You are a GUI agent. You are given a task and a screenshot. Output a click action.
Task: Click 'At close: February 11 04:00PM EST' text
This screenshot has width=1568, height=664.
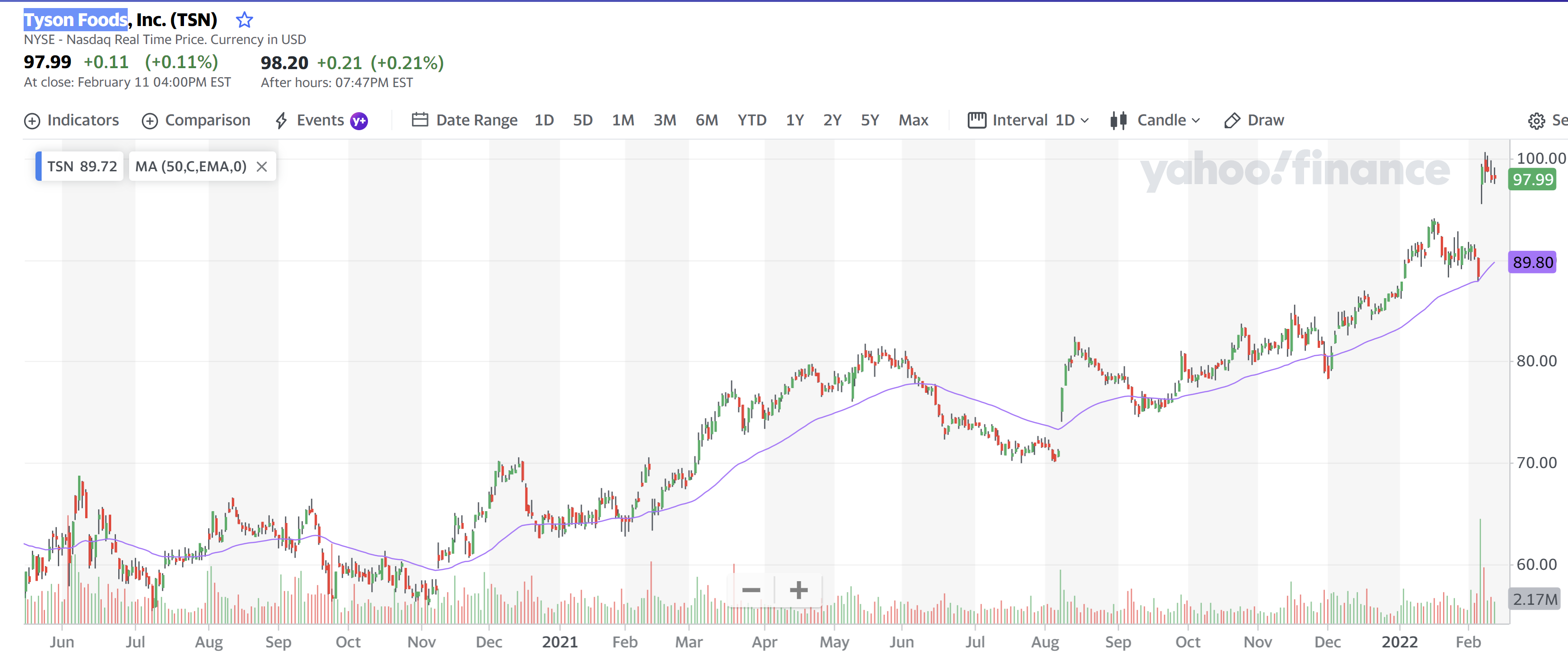[x=127, y=82]
